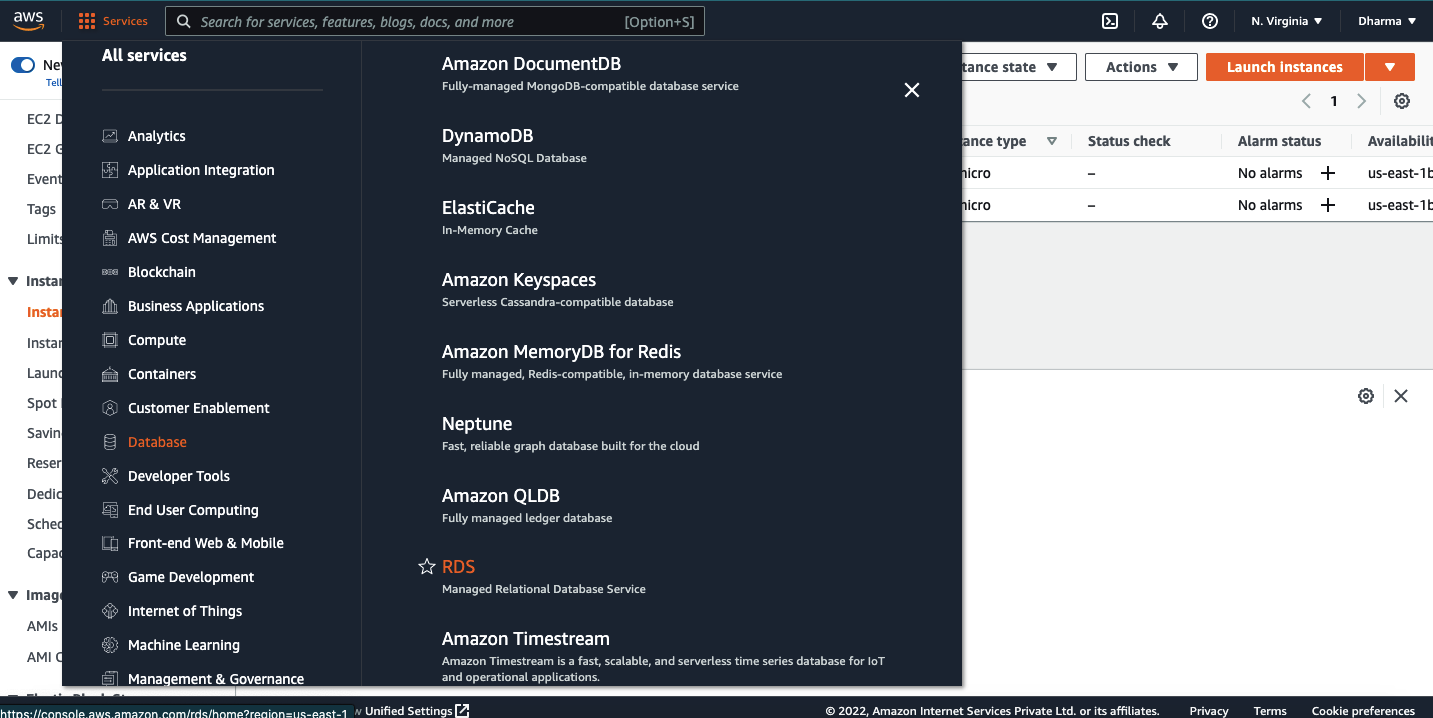Image resolution: width=1433 pixels, height=718 pixels.
Task: Open Amazon Timestream service
Action: (x=526, y=639)
